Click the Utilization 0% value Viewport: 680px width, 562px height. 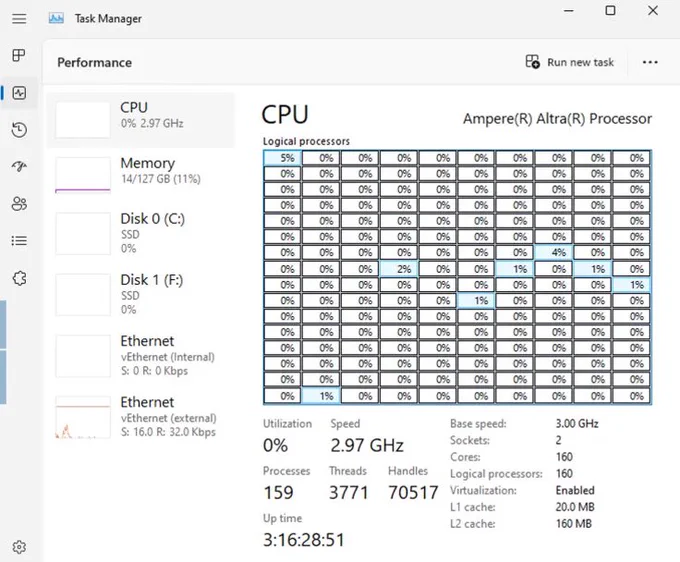[275, 445]
